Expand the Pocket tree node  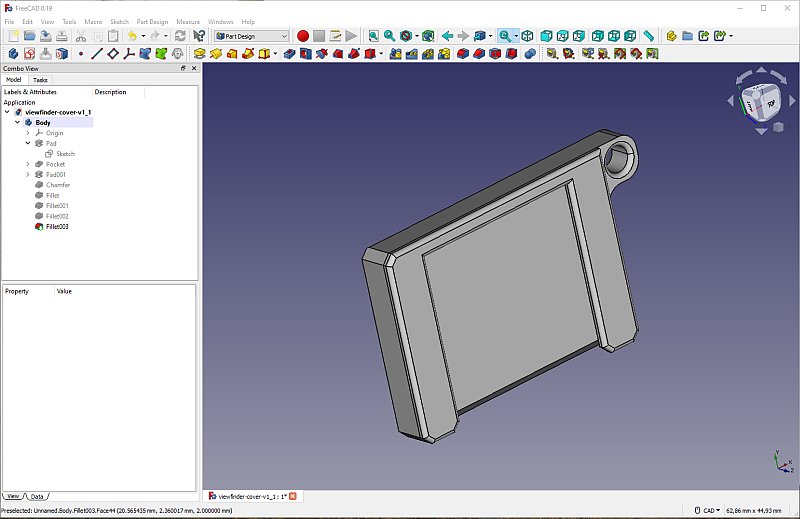[28, 164]
